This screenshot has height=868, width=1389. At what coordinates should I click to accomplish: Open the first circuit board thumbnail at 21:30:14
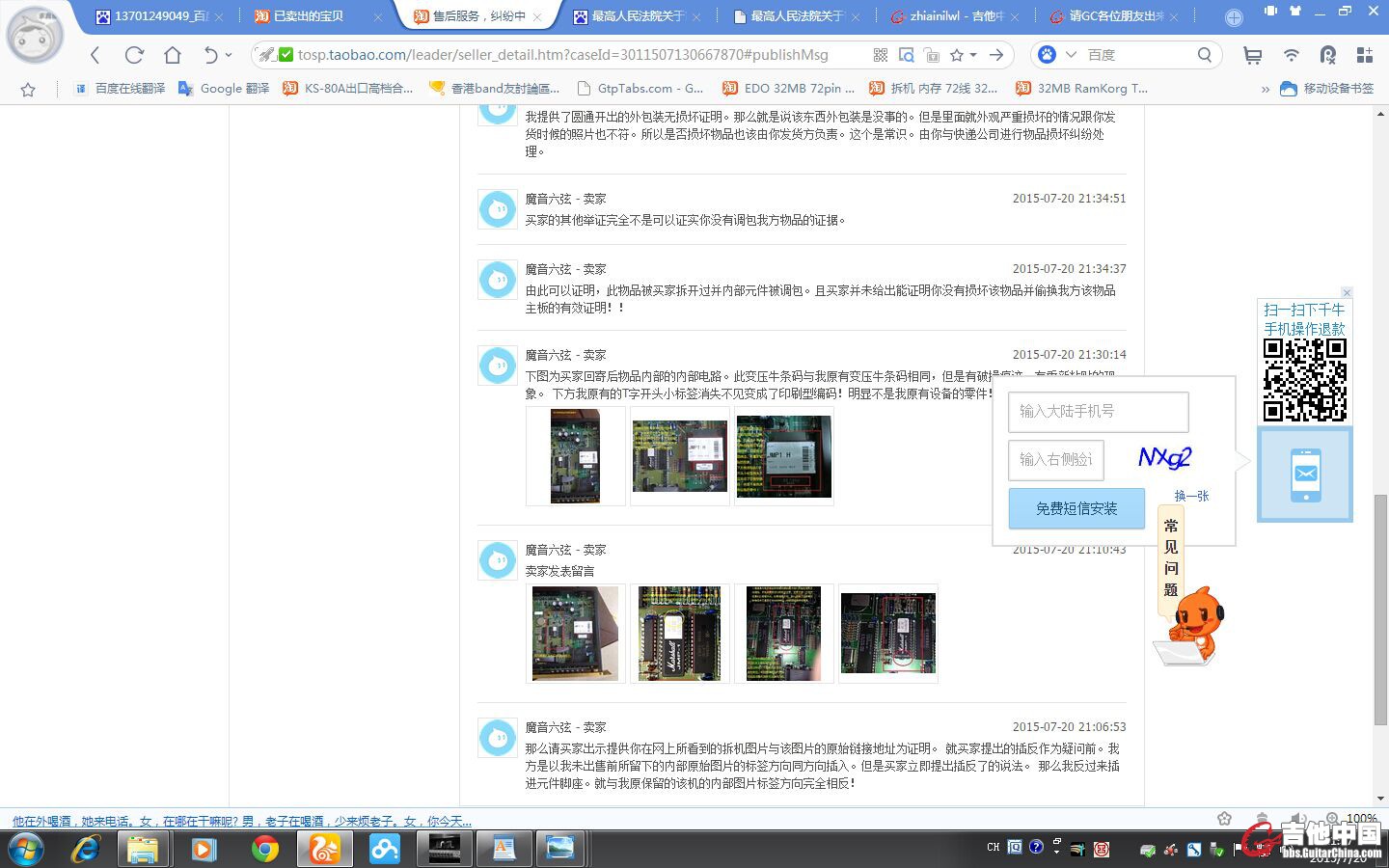pos(575,456)
